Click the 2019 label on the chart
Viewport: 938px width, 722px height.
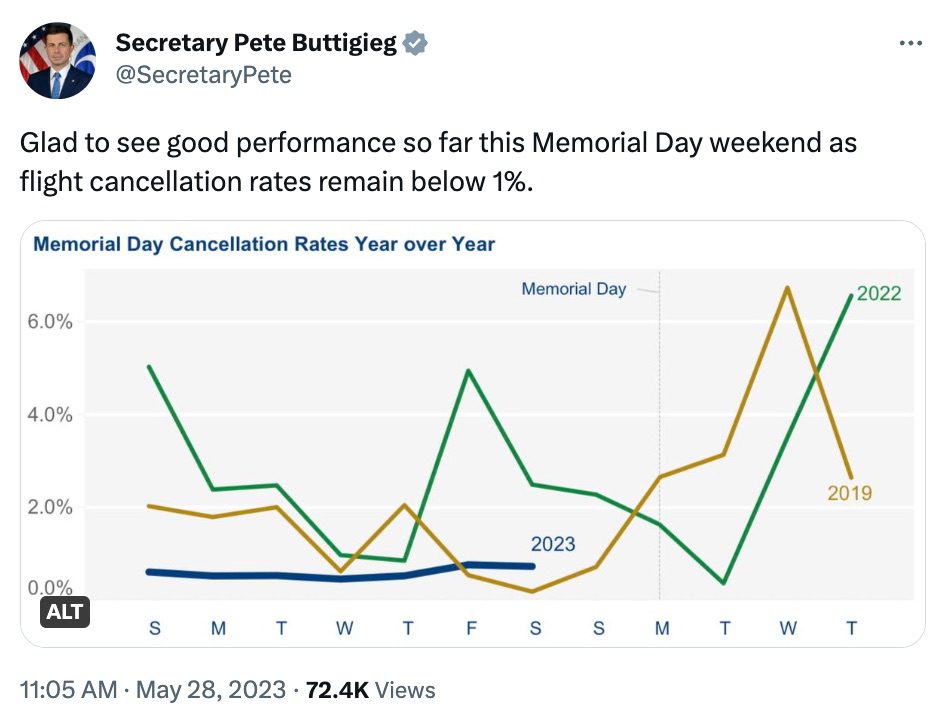[x=849, y=493]
